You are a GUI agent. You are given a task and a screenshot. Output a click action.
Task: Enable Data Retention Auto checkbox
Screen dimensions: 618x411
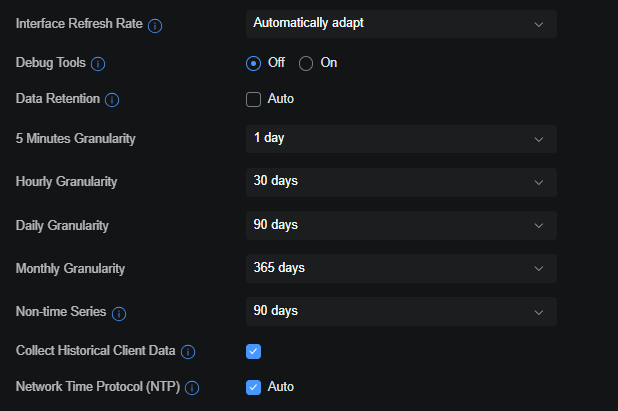pos(253,99)
